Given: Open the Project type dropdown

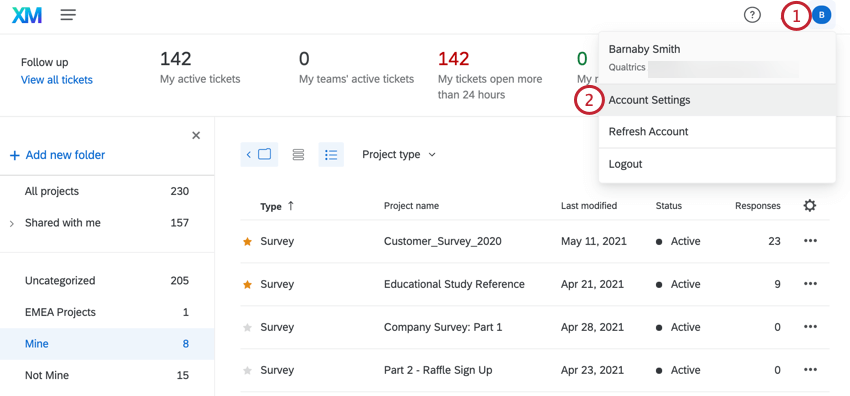Looking at the screenshot, I should [x=399, y=154].
